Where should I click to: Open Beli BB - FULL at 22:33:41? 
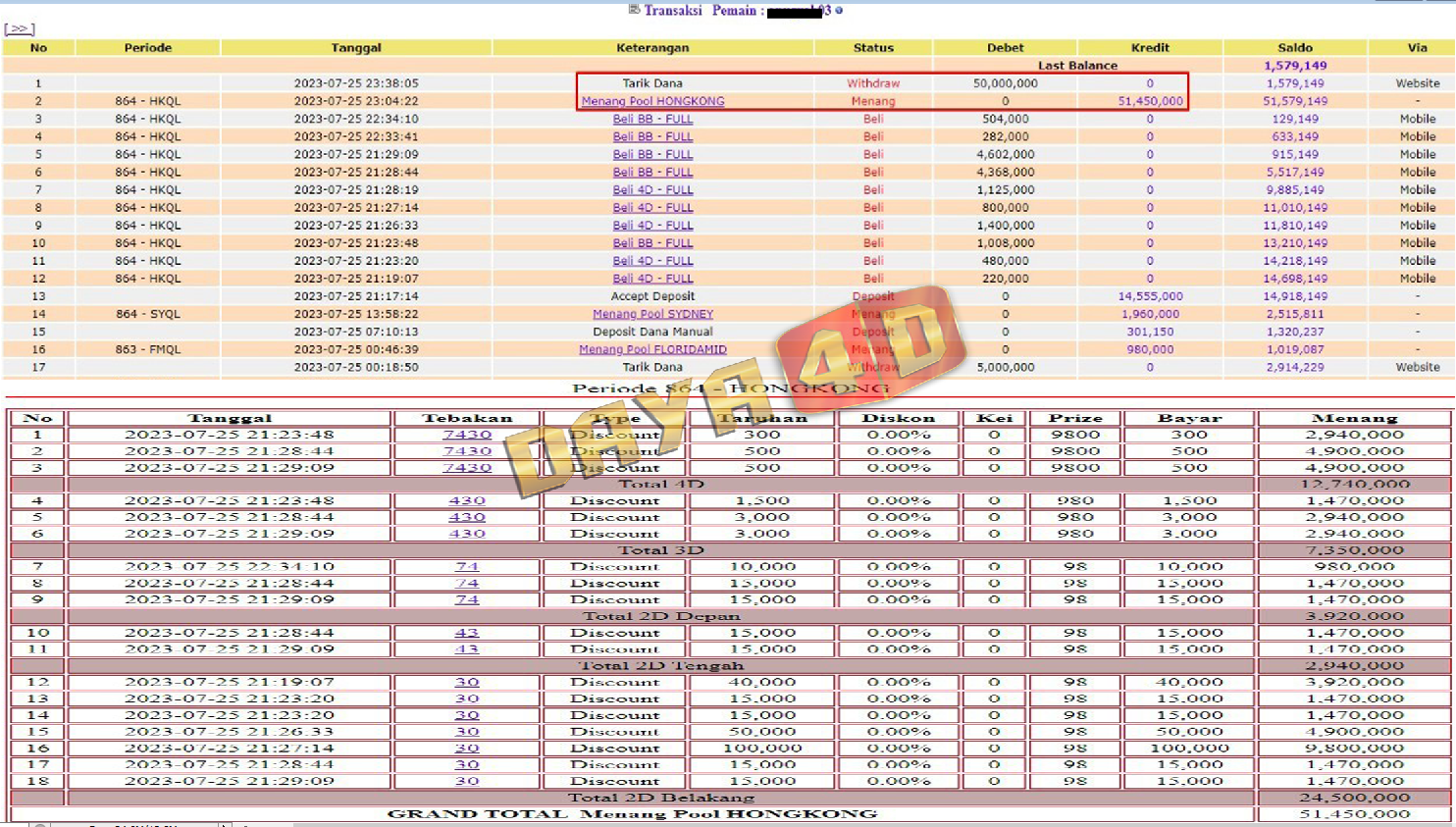pos(652,136)
